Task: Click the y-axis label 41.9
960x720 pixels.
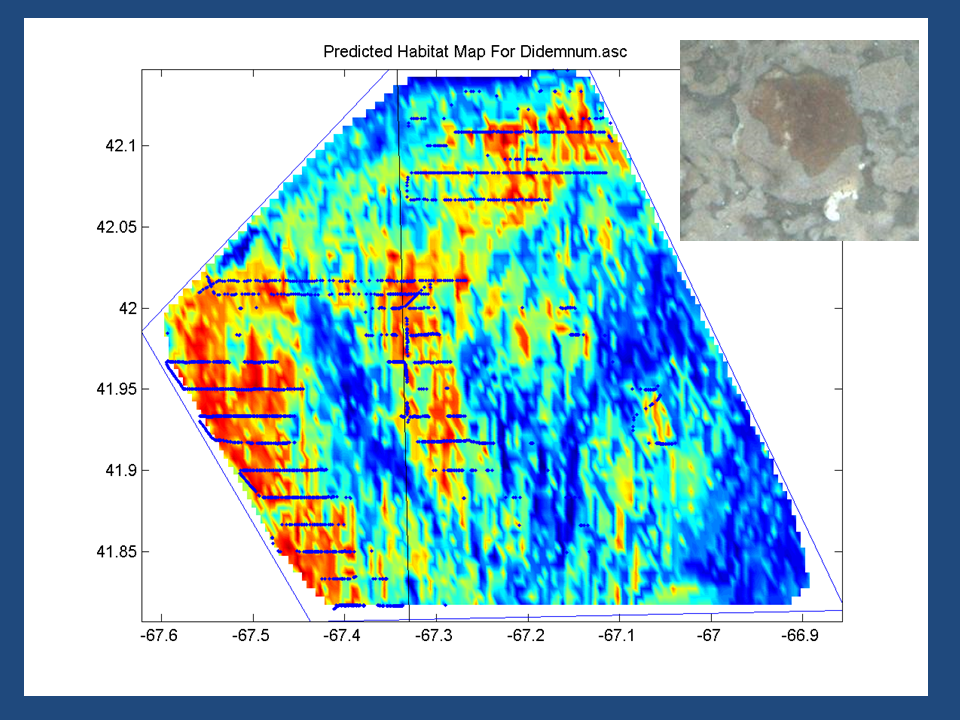Action: [119, 470]
